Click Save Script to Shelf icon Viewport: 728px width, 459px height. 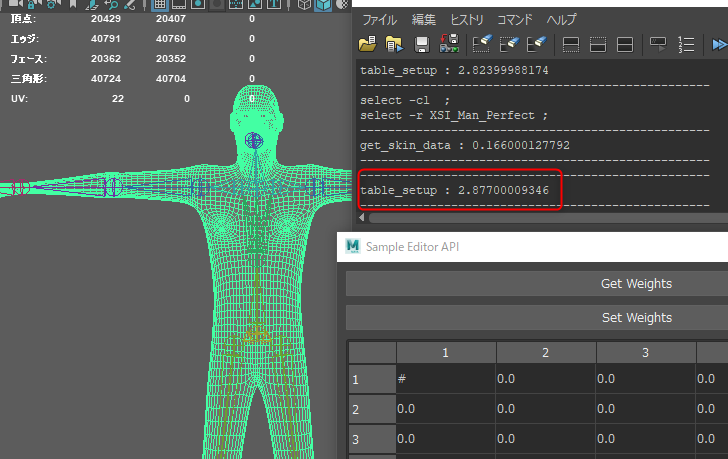tap(449, 44)
